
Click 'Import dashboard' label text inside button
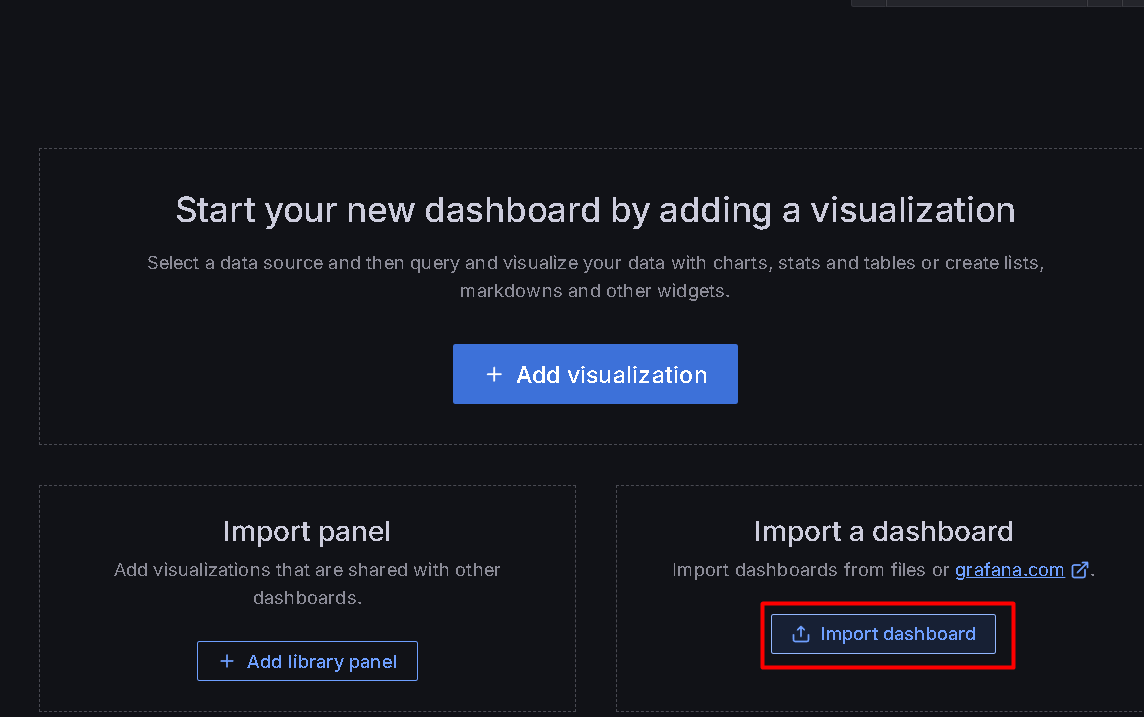click(x=897, y=634)
